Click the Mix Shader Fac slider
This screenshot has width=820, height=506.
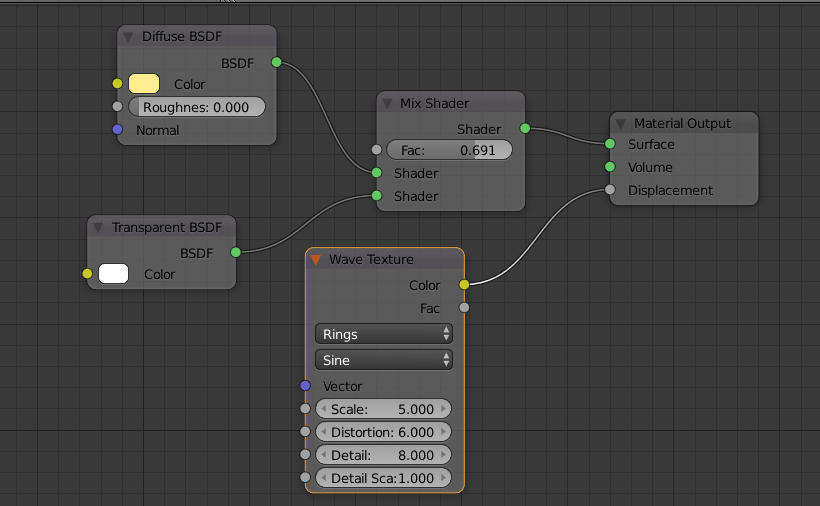click(x=449, y=150)
